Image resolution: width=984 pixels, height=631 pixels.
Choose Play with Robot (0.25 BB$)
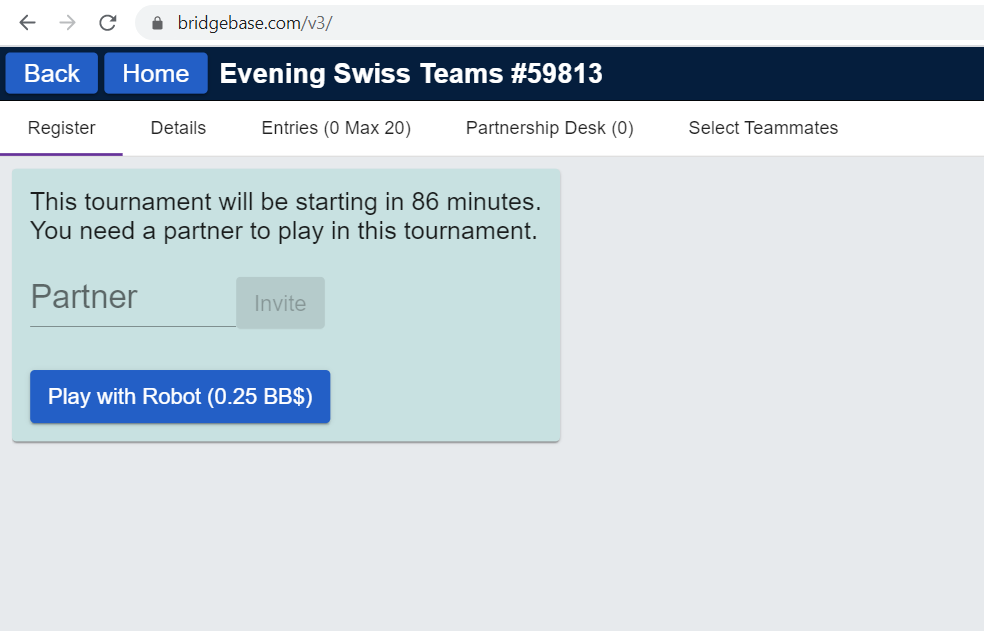click(x=180, y=397)
